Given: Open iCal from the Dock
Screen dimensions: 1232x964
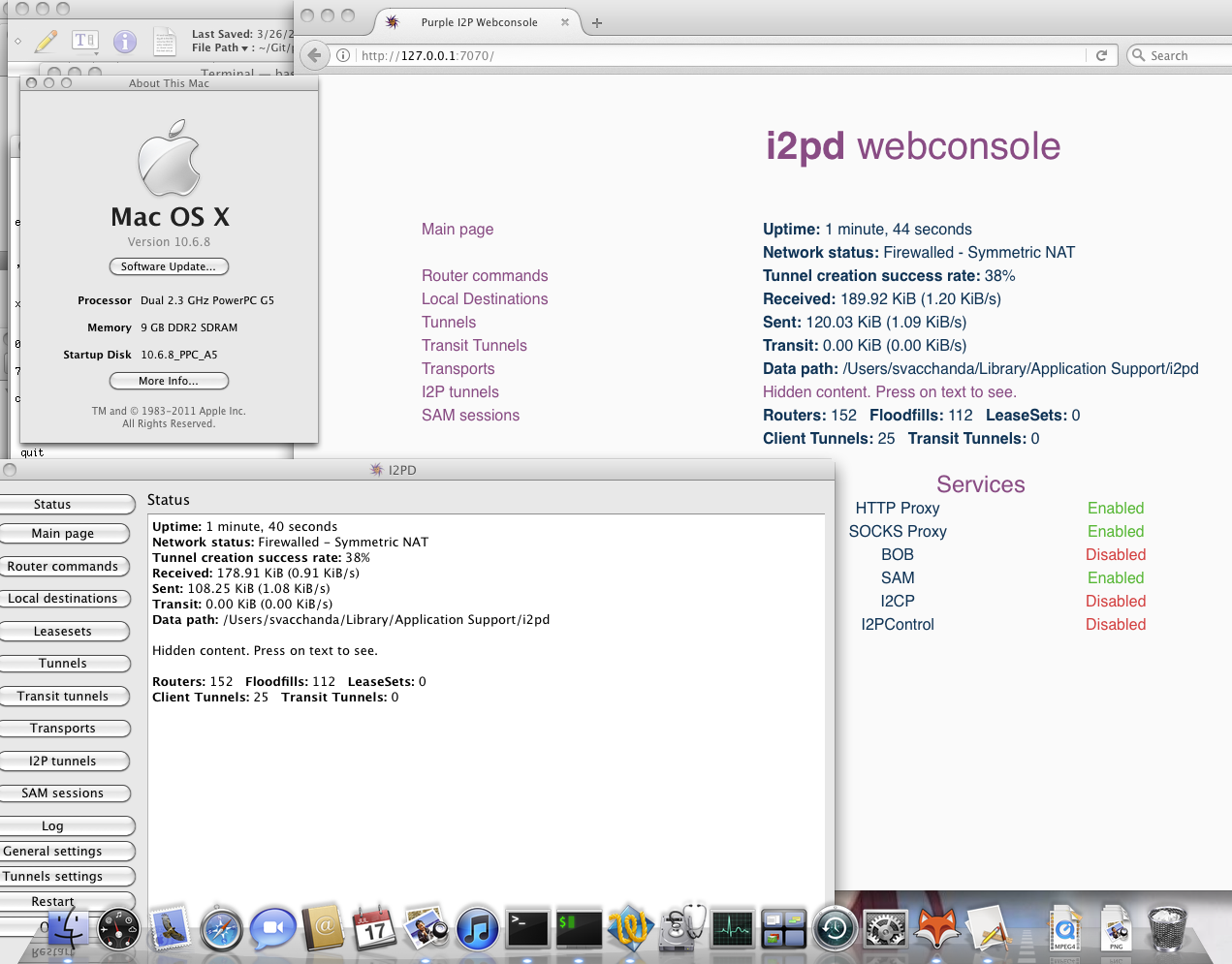Looking at the screenshot, I should pos(375,928).
